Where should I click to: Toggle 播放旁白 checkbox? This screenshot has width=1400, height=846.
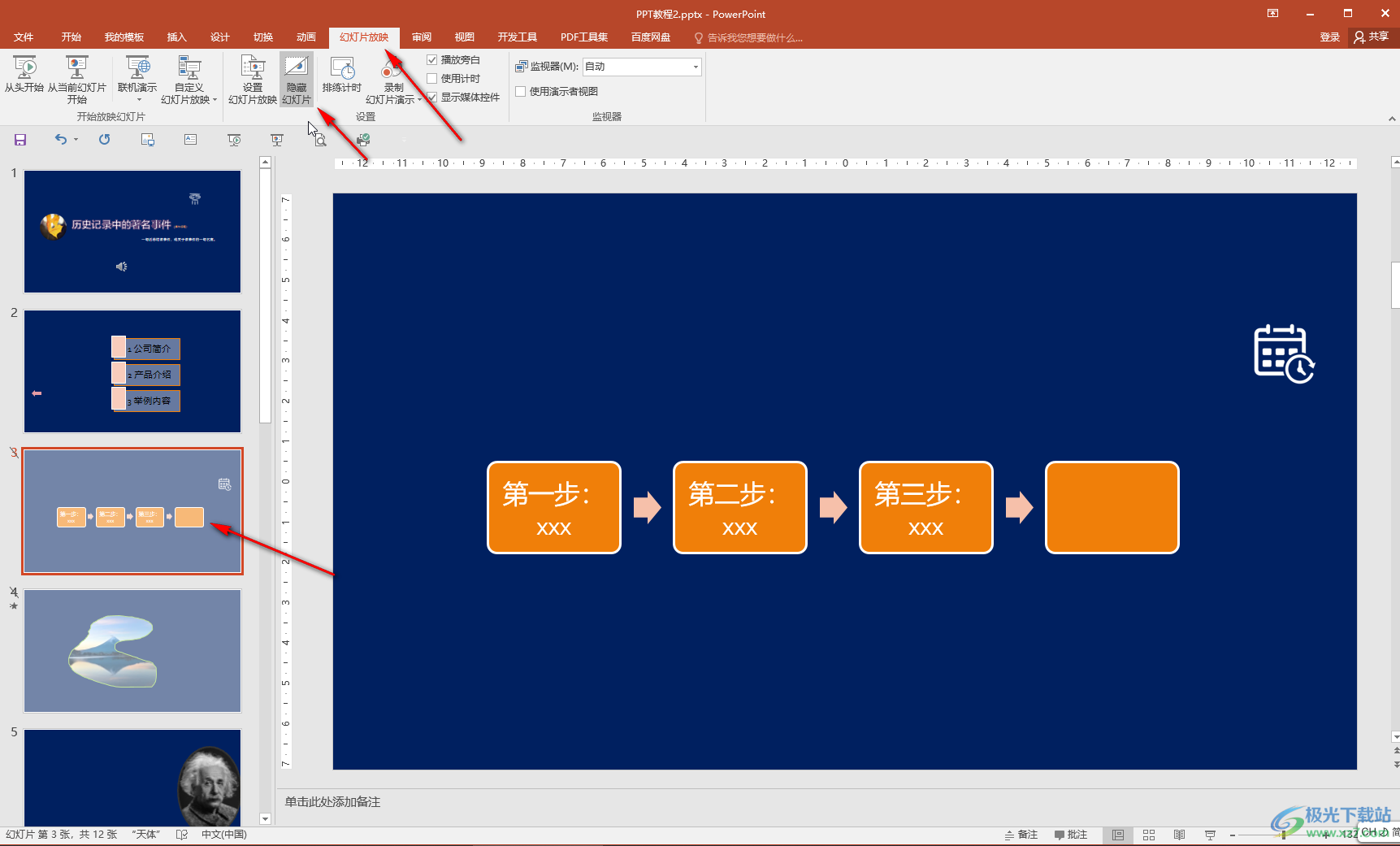pyautogui.click(x=432, y=60)
